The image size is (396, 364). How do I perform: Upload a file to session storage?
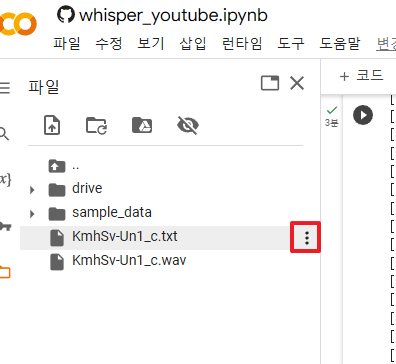click(52, 125)
